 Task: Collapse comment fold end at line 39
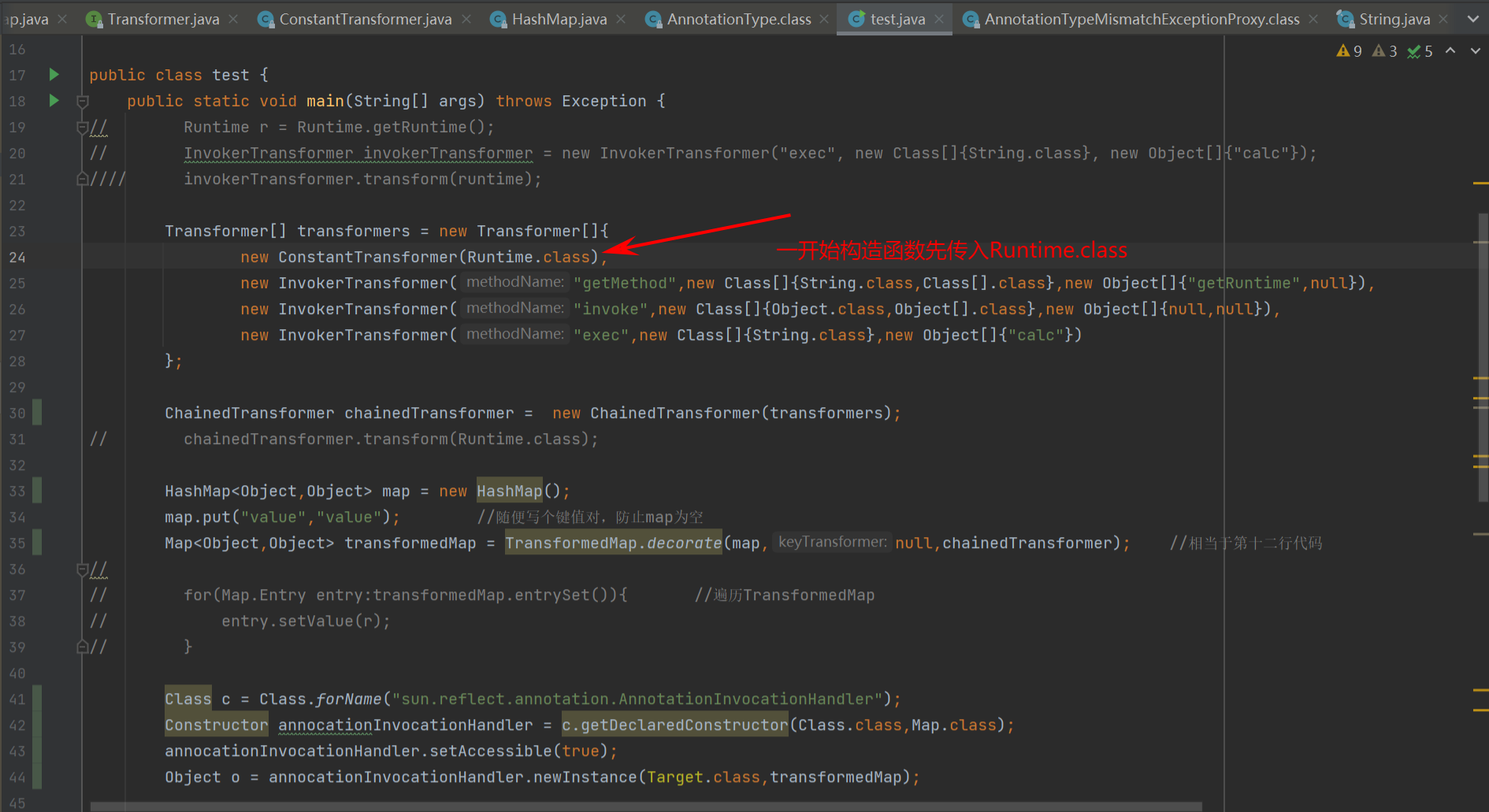pos(82,647)
